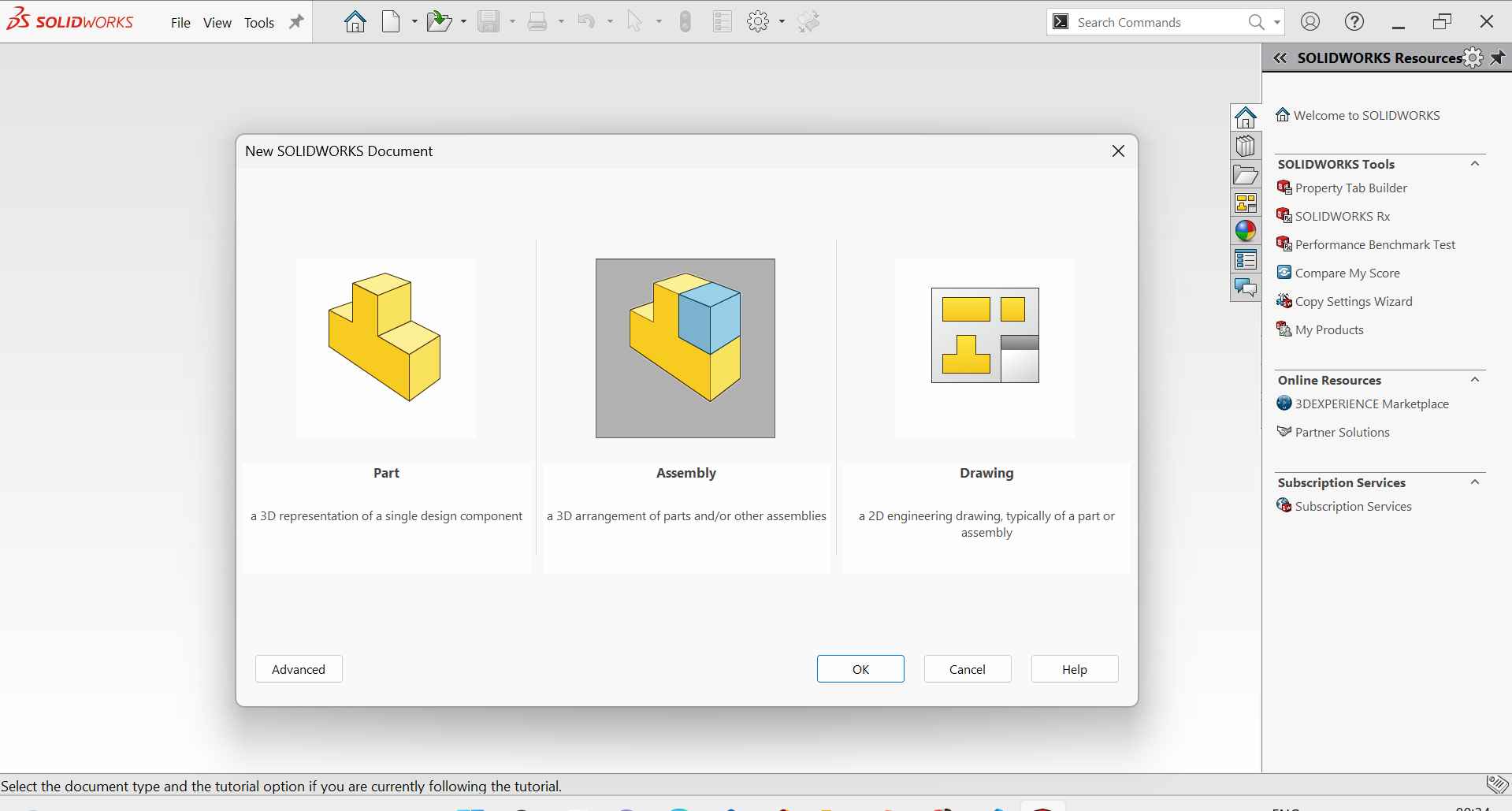The width and height of the screenshot is (1512, 811).
Task: Collapse the Online Resources section
Action: click(1475, 379)
